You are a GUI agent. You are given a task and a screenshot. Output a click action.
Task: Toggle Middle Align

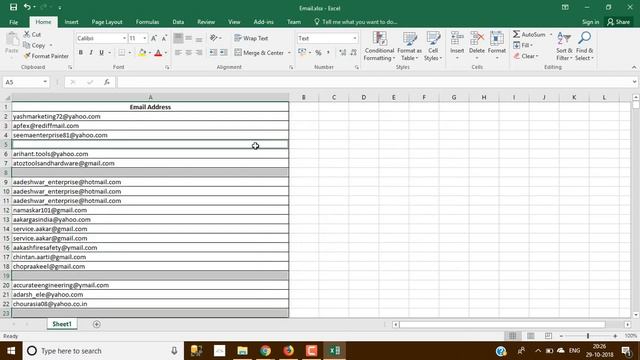point(189,38)
